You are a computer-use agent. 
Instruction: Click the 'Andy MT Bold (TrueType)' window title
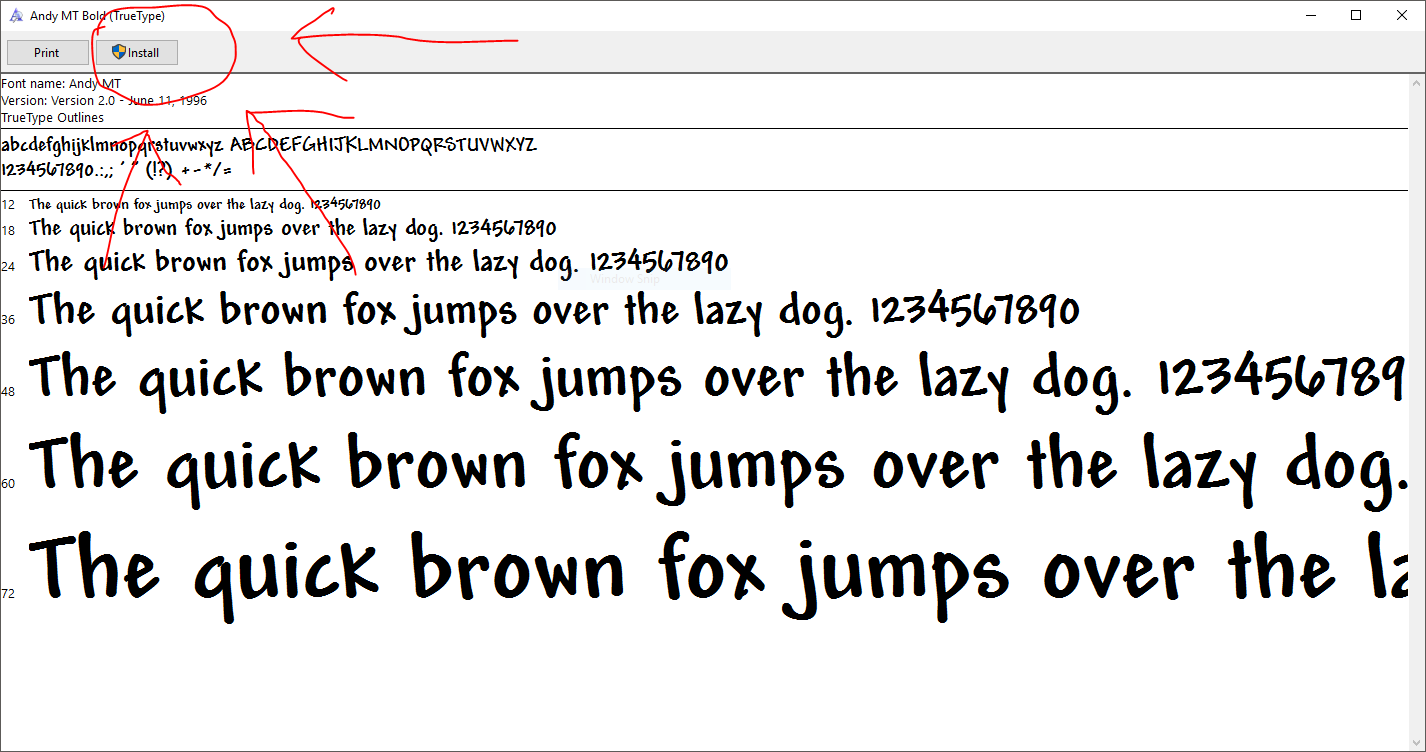coord(97,16)
